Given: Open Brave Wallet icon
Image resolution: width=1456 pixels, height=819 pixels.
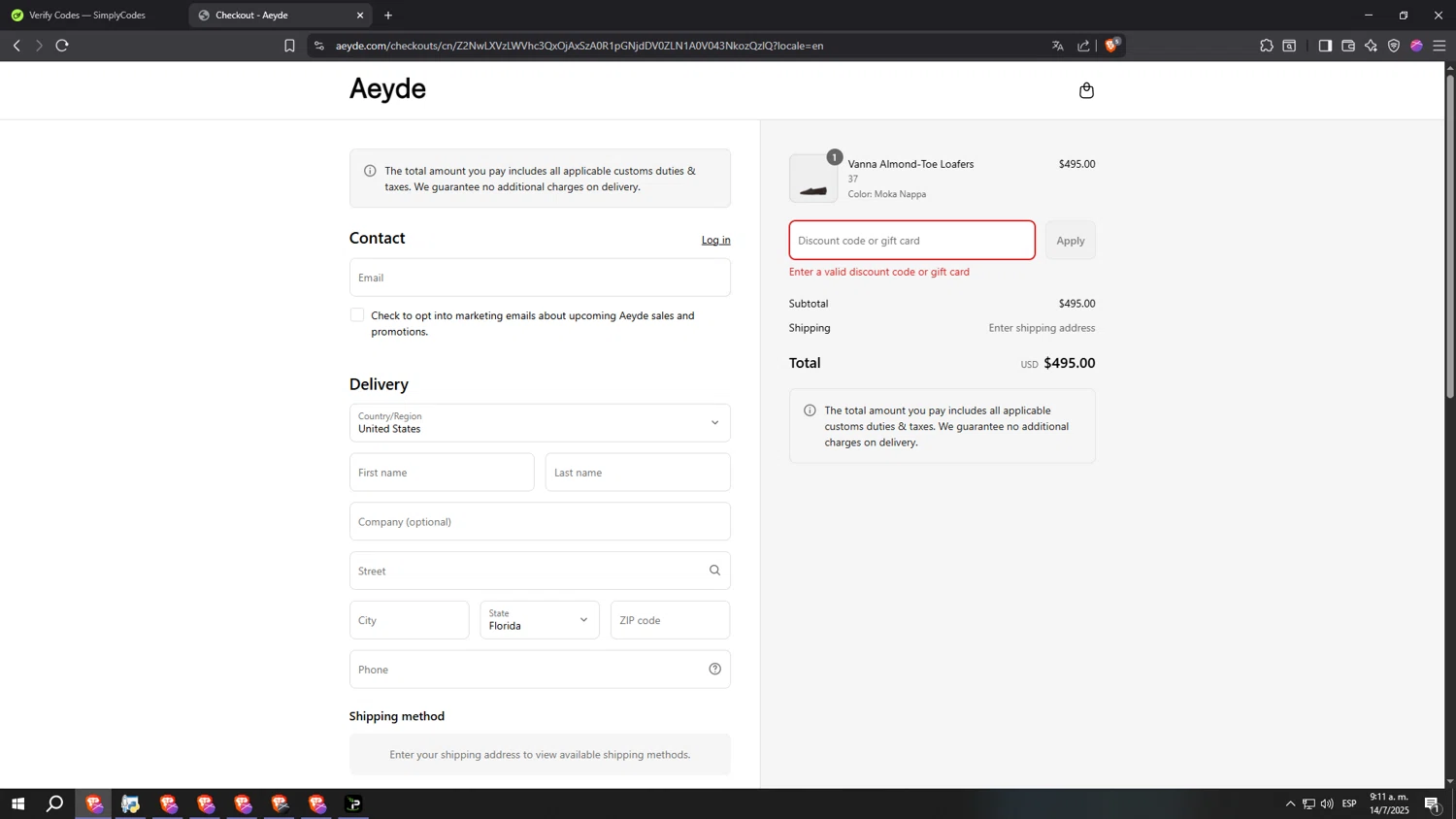Looking at the screenshot, I should click(x=1348, y=46).
